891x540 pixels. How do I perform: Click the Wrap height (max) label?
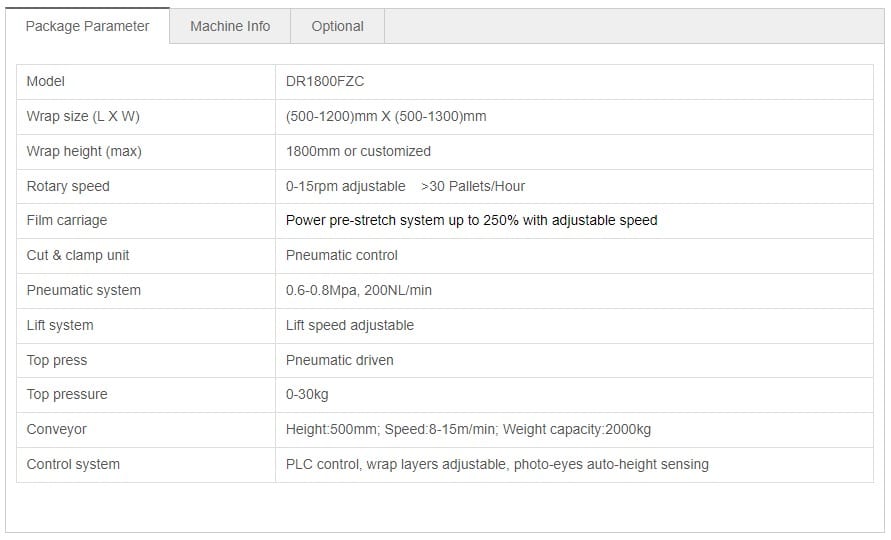[84, 151]
